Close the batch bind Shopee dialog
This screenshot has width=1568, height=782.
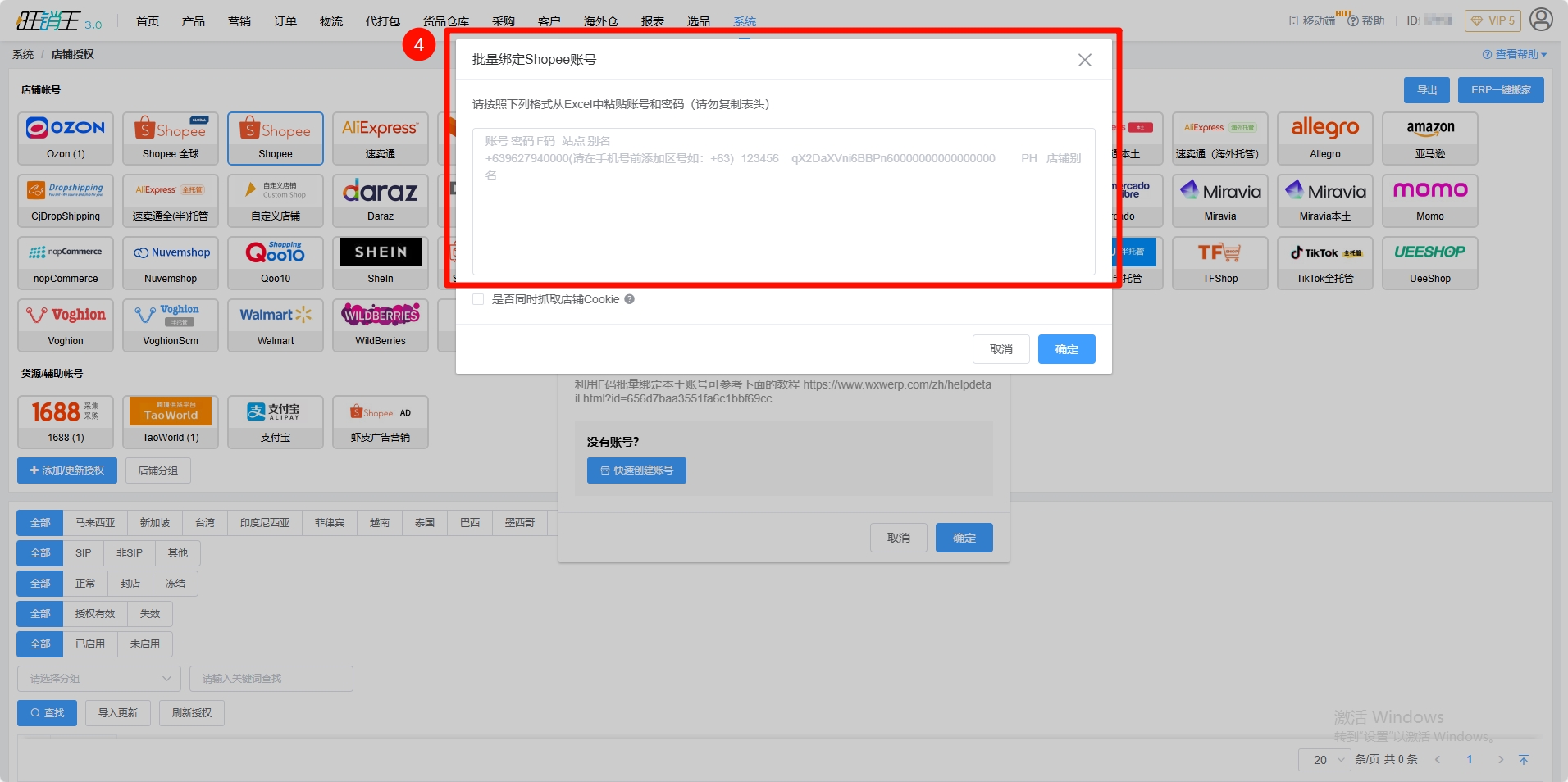click(1084, 60)
